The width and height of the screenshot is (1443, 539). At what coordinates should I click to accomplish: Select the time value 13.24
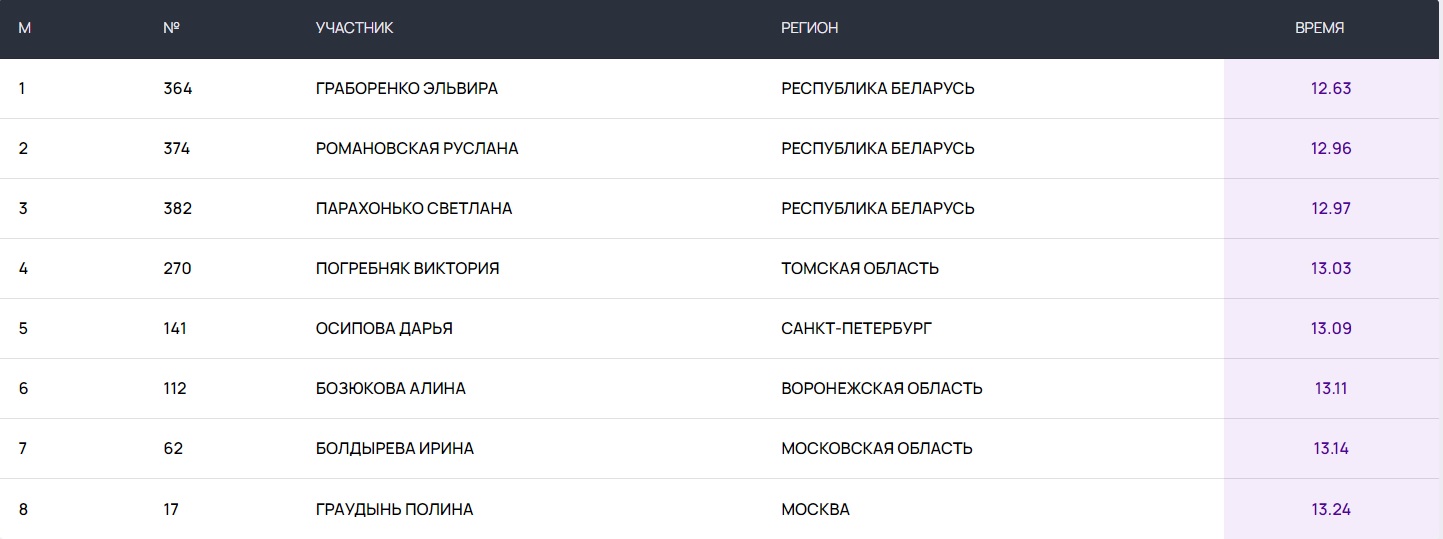[x=1330, y=509]
